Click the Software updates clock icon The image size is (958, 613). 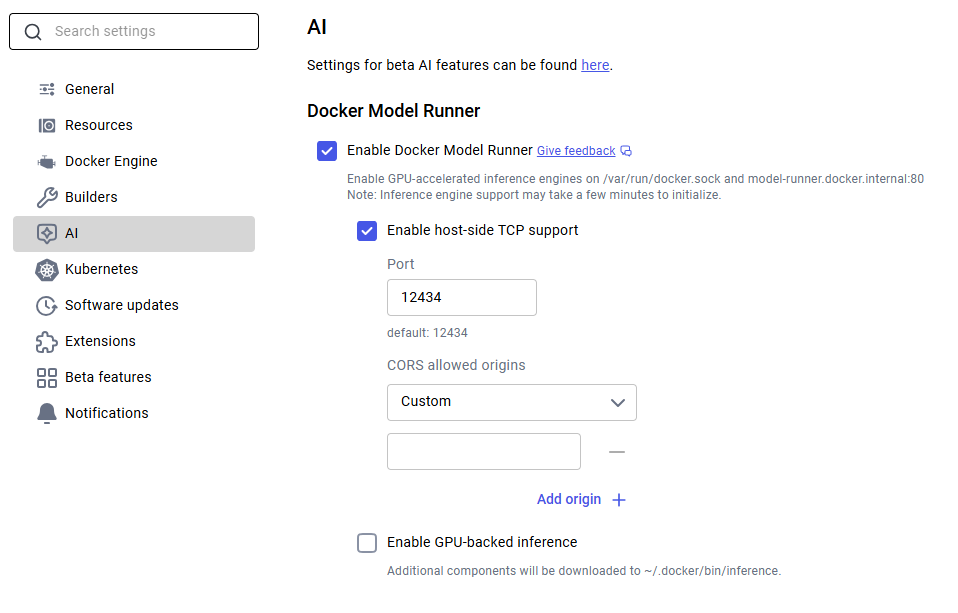pos(47,305)
